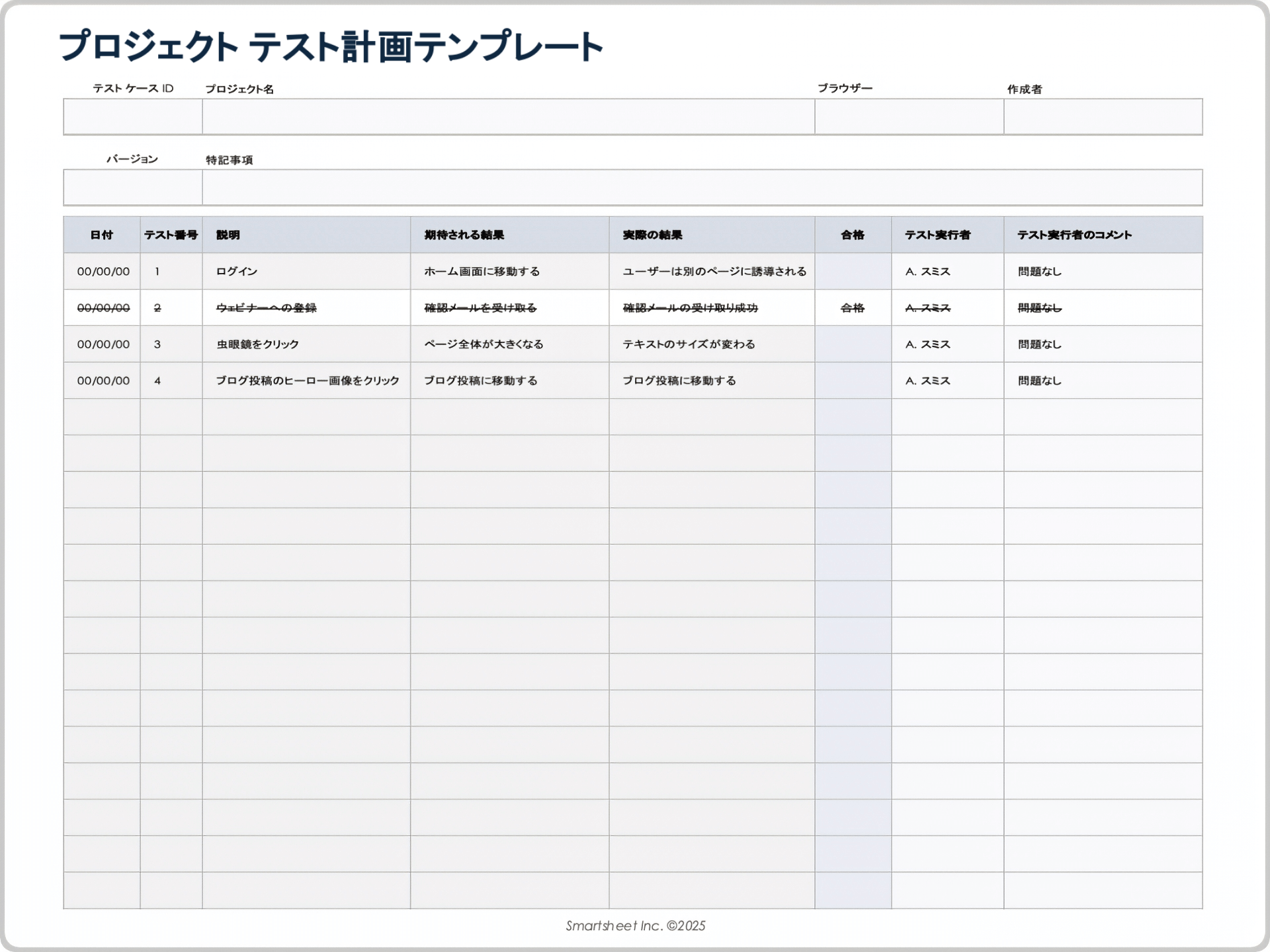
Task: Click the 合格 column header
Action: pyautogui.click(x=852, y=235)
